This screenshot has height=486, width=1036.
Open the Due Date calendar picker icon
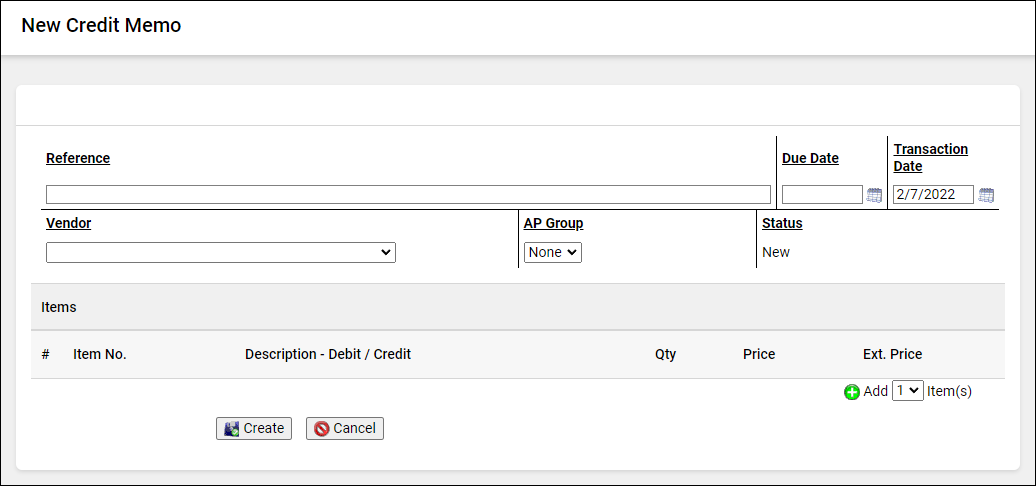pyautogui.click(x=874, y=195)
